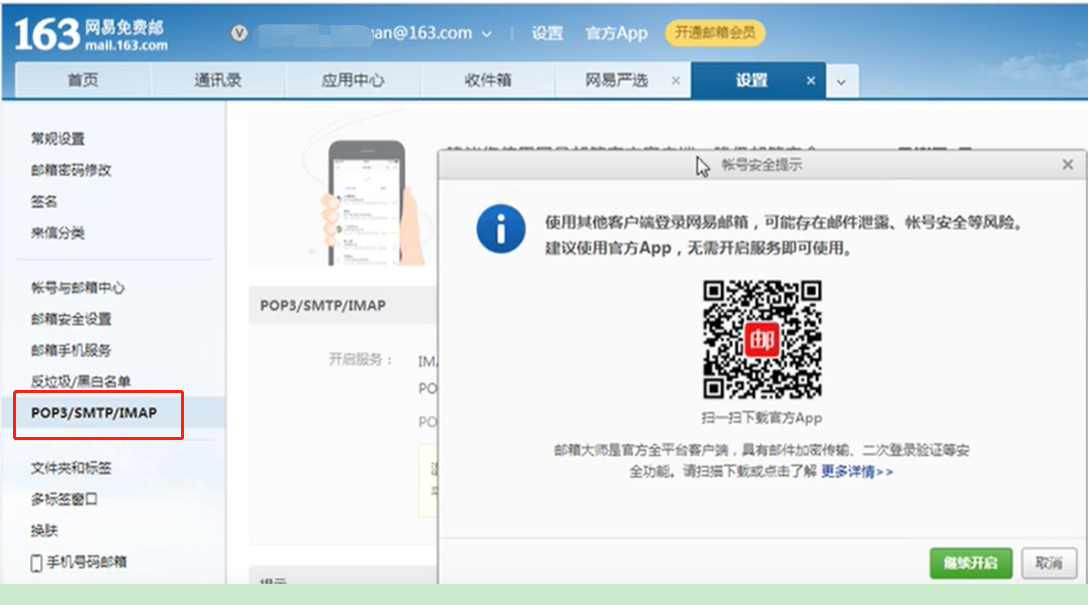Open 官方App link in header
The image size is (1088, 605).
point(616,33)
